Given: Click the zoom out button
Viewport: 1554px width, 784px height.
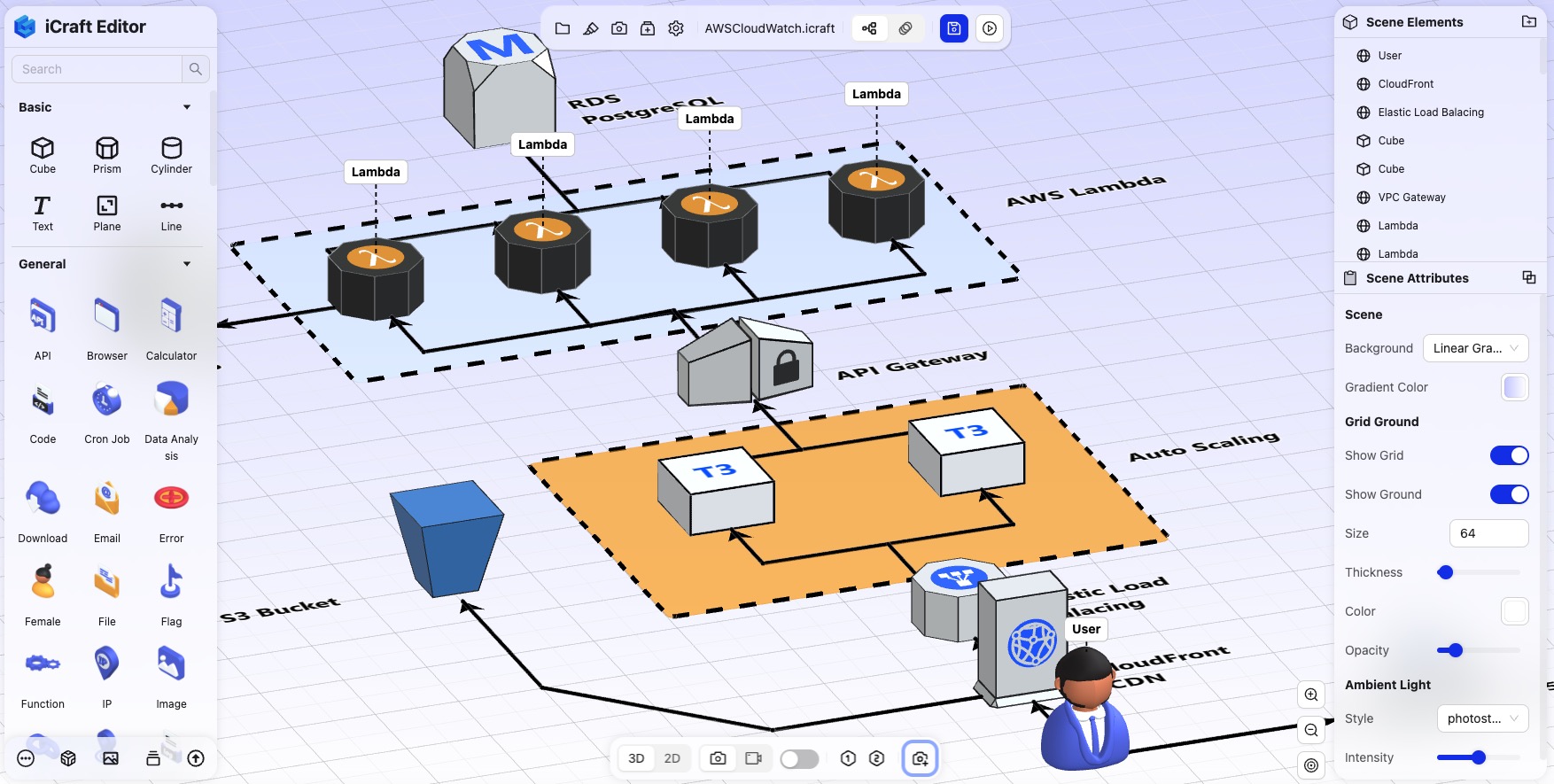Looking at the screenshot, I should (x=1311, y=730).
